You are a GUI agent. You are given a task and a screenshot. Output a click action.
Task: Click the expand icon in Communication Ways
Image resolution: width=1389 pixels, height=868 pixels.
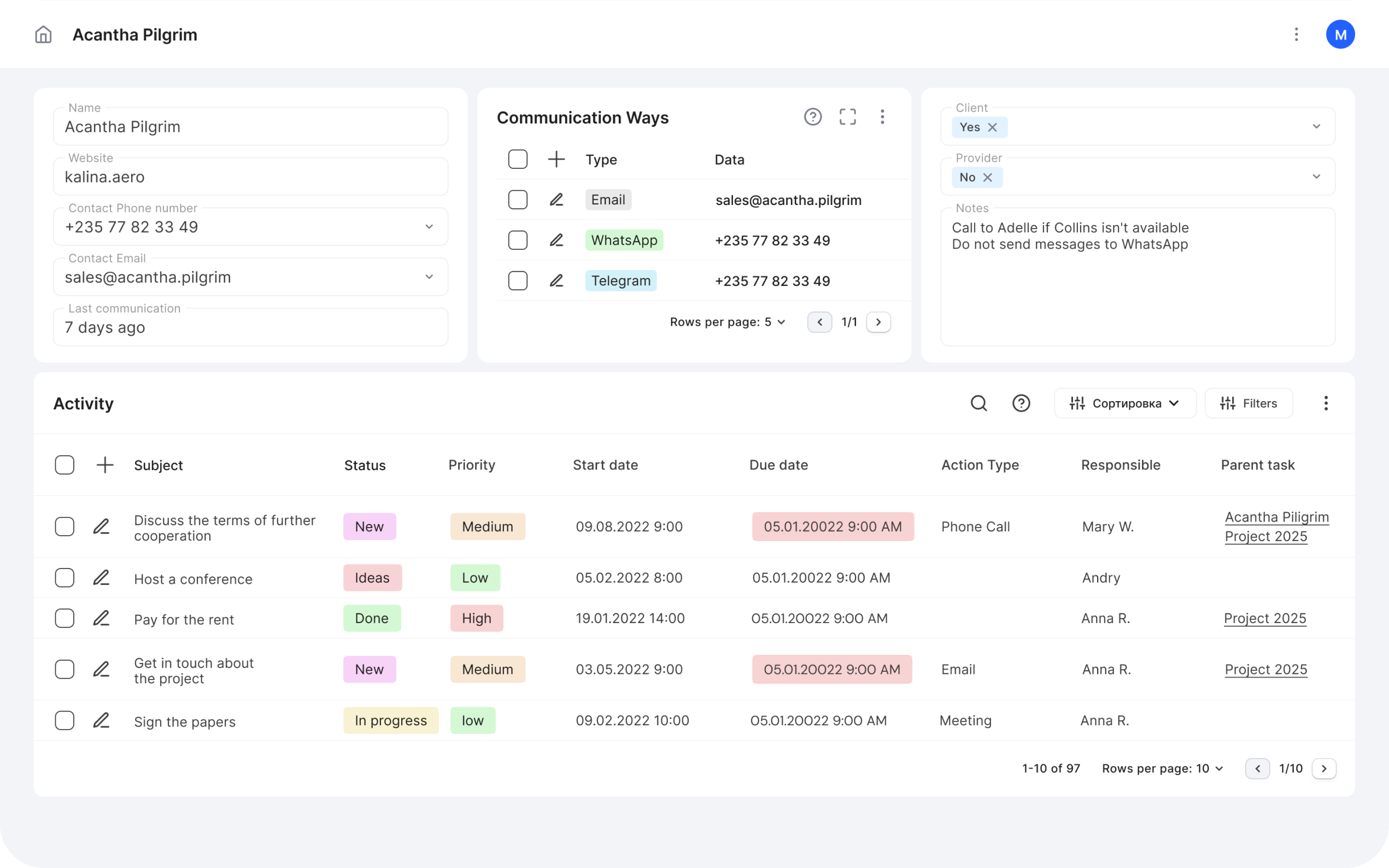point(847,117)
